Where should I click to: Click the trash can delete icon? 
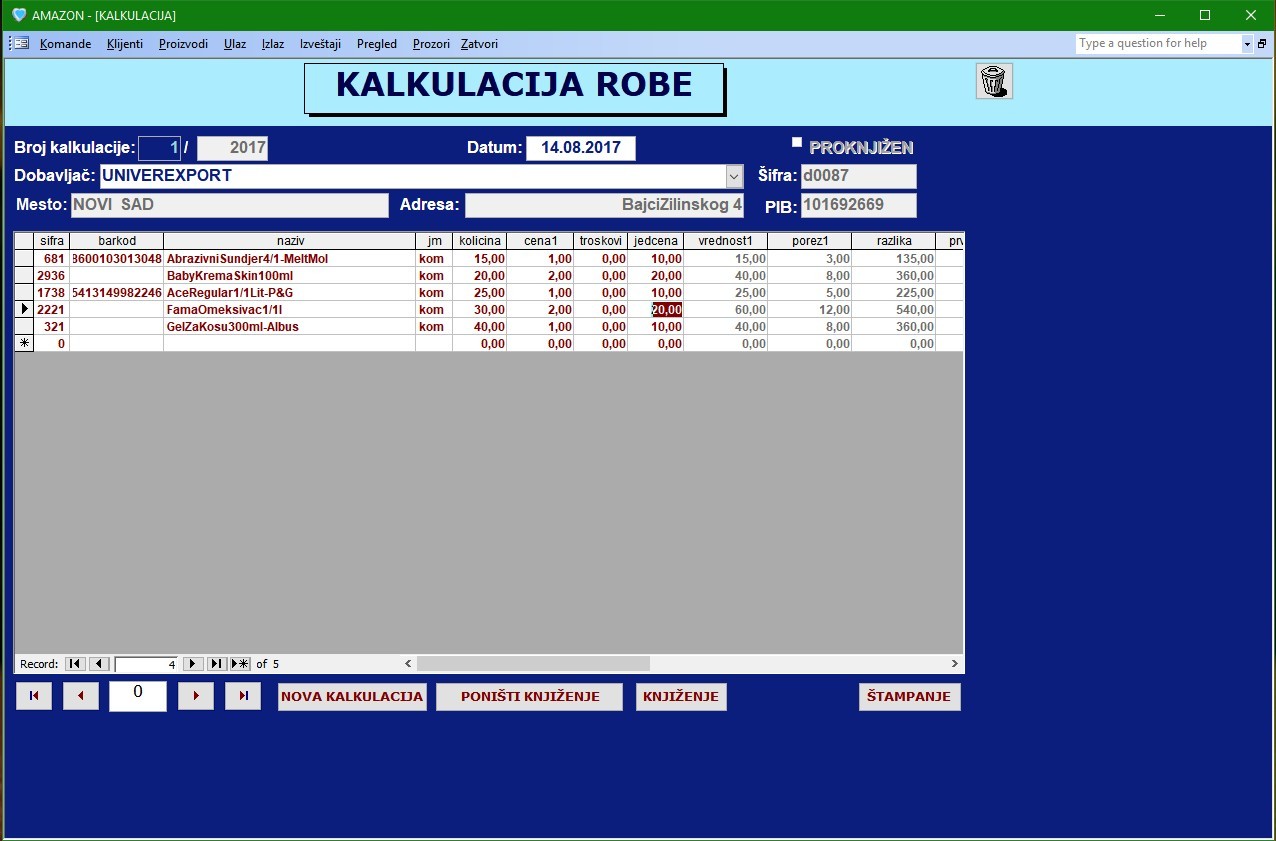click(994, 82)
